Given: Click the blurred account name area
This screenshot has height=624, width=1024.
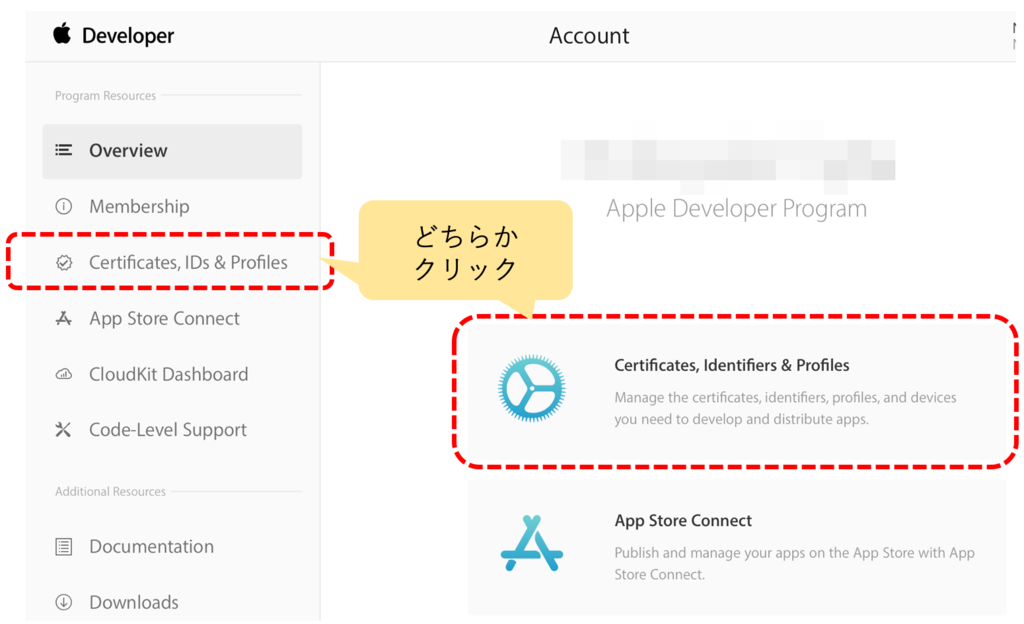Looking at the screenshot, I should 728,159.
